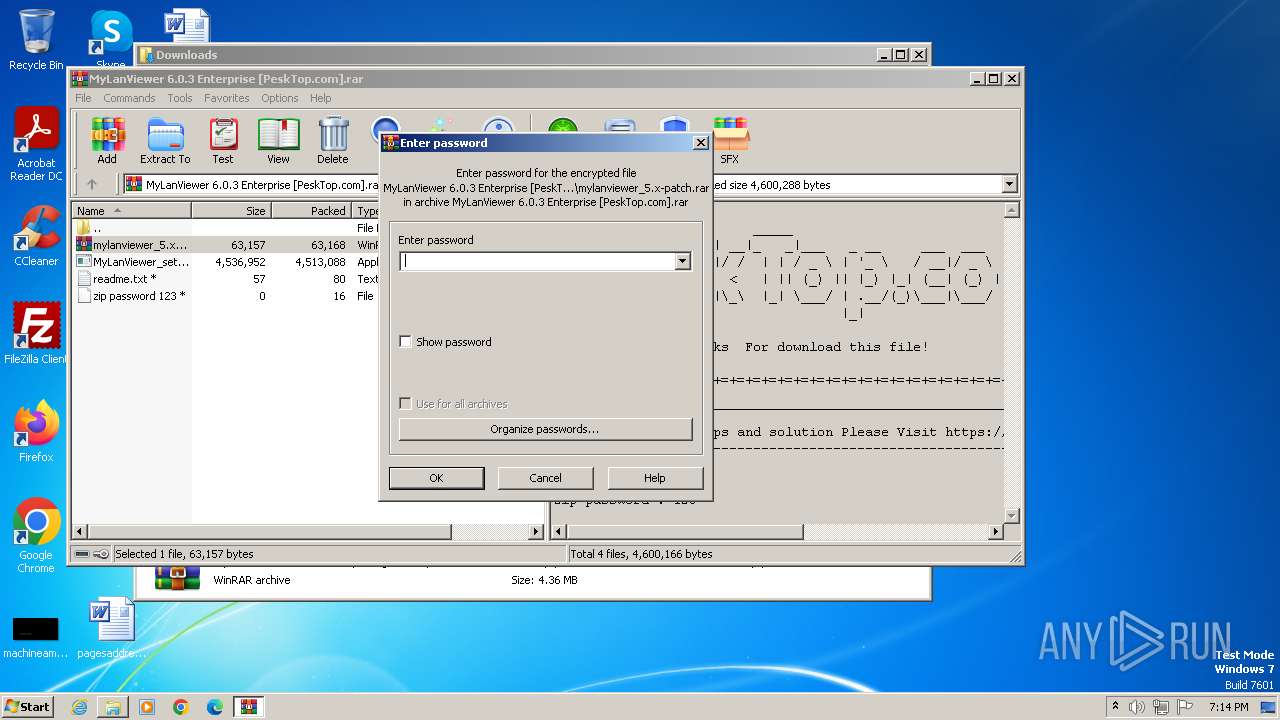Image resolution: width=1280 pixels, height=720 pixels.
Task: Open Chrome from the taskbar
Action: [181, 707]
